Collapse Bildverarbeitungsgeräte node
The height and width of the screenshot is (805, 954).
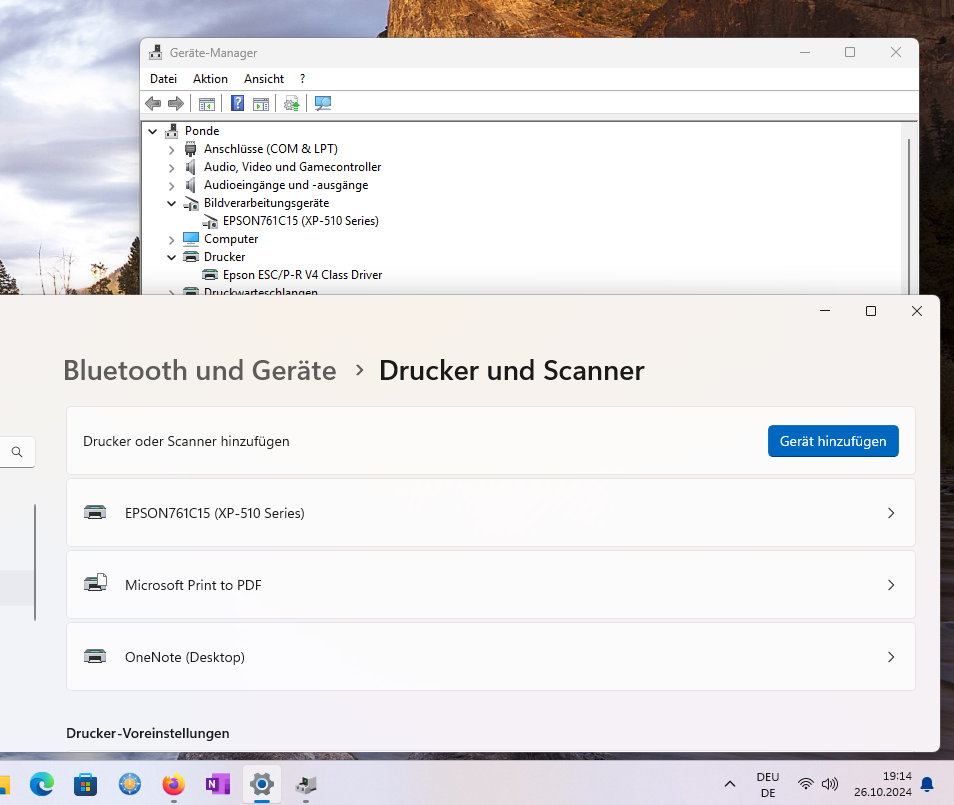click(x=172, y=204)
